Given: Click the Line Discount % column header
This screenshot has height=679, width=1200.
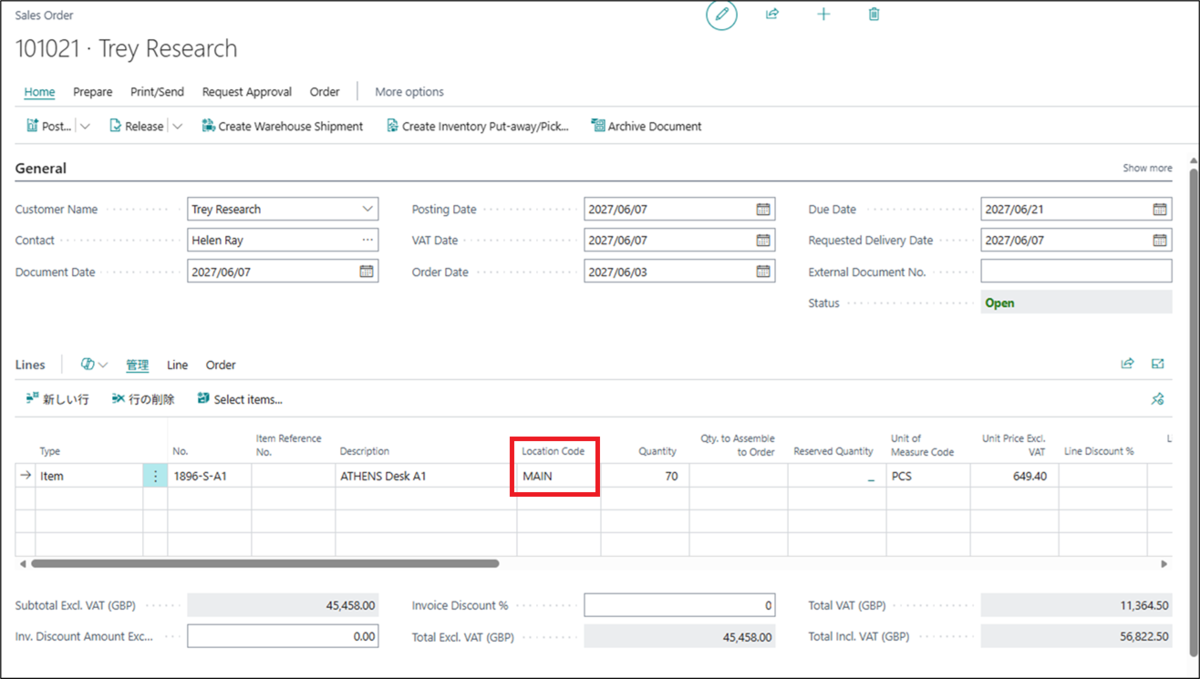Looking at the screenshot, I should [x=1098, y=452].
